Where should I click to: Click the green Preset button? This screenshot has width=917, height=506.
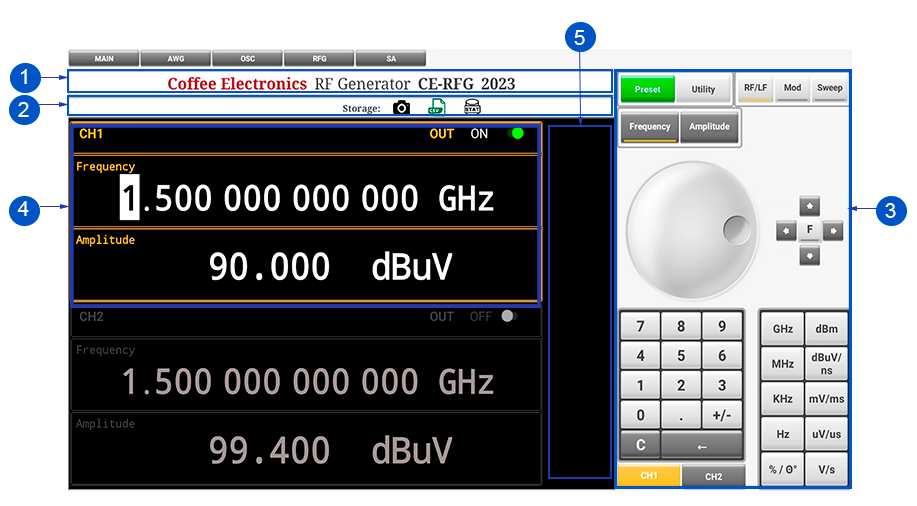coord(647,90)
